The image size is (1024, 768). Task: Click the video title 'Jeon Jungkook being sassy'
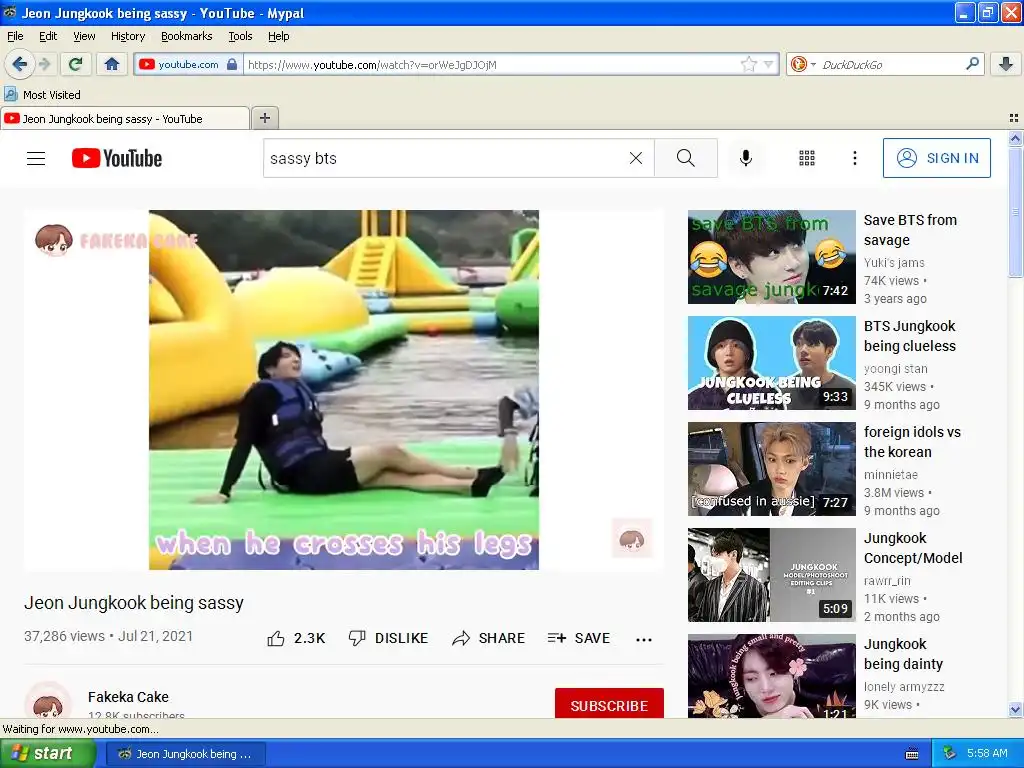tap(134, 603)
